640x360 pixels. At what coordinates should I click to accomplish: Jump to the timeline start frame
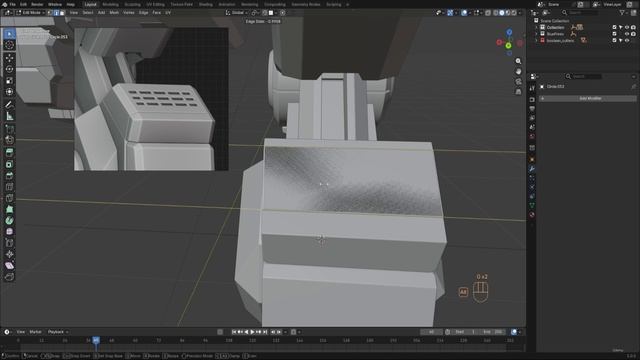[x=234, y=332]
